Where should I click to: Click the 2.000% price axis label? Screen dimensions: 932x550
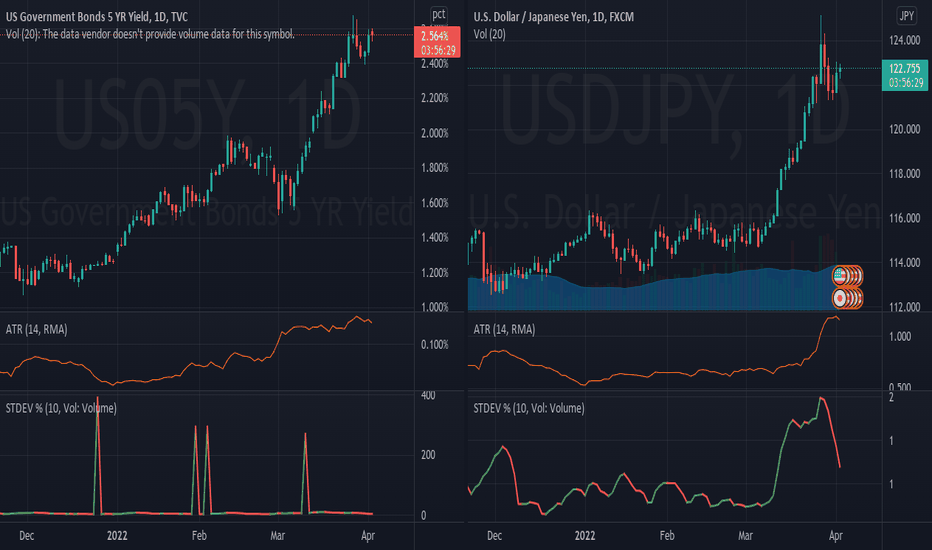(434, 133)
